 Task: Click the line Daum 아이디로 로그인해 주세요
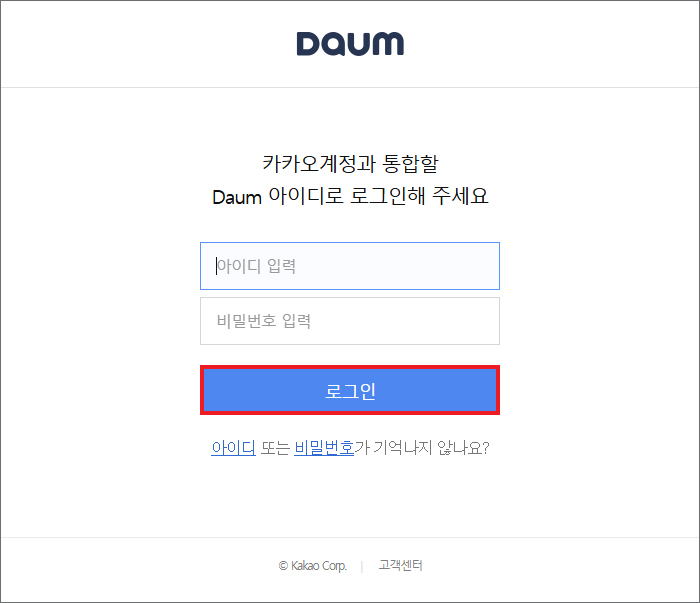tap(350, 196)
